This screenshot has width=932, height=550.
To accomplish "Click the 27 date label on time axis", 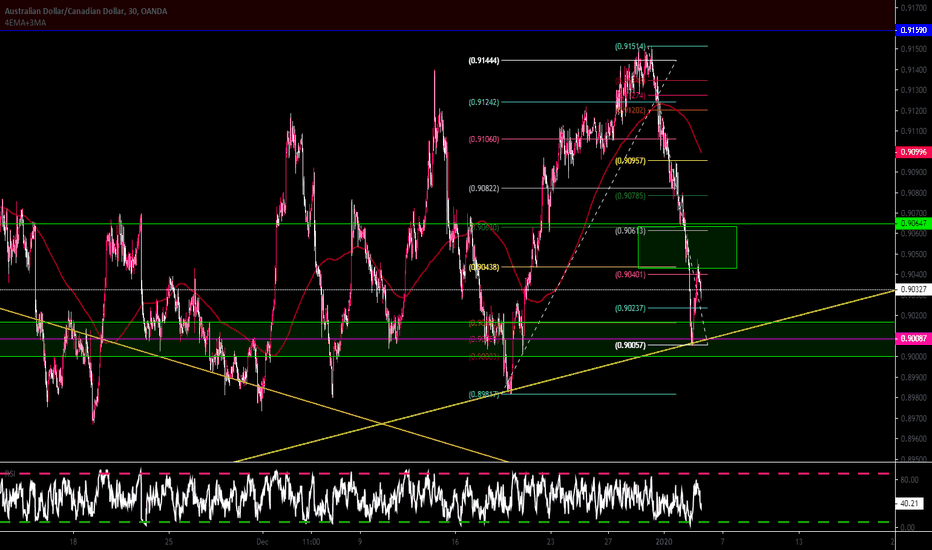I will pos(608,542).
